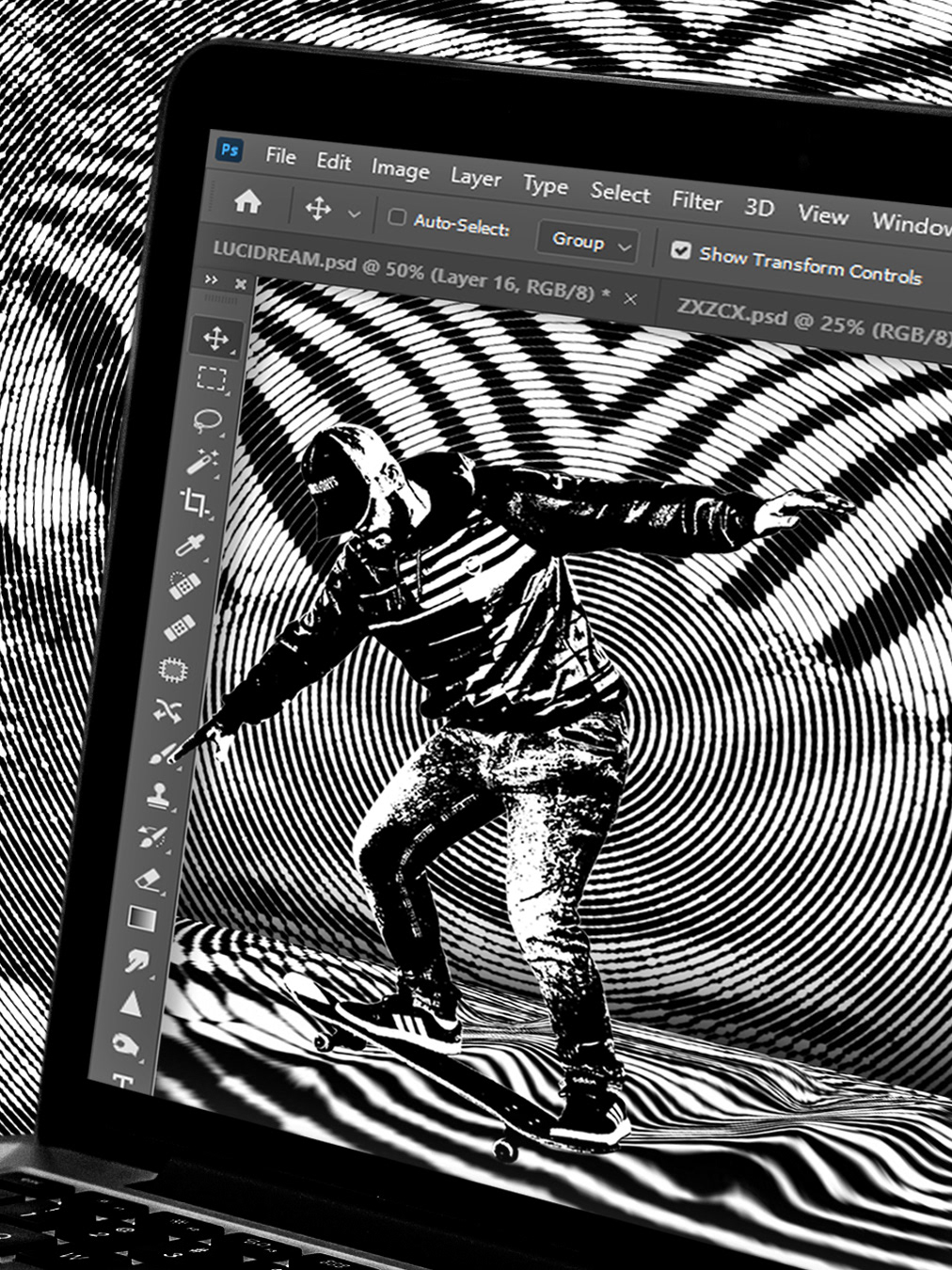Select the Eraser tool

148,879
